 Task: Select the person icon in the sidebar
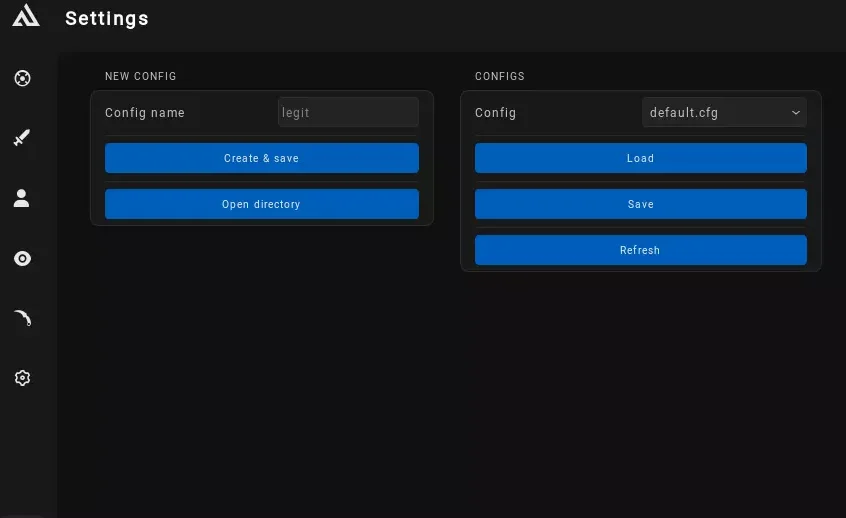[22, 198]
